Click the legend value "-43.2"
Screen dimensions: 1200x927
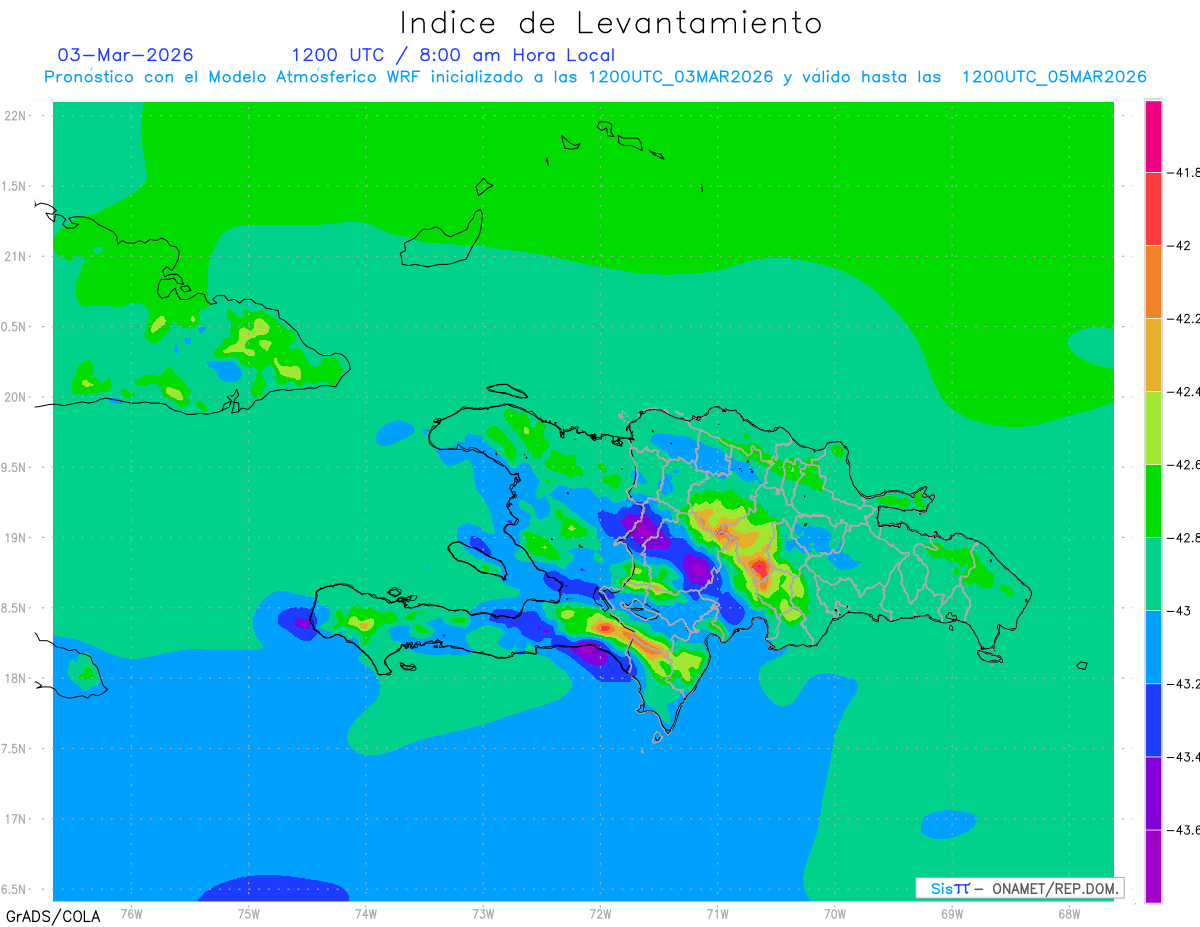[x=1185, y=683]
